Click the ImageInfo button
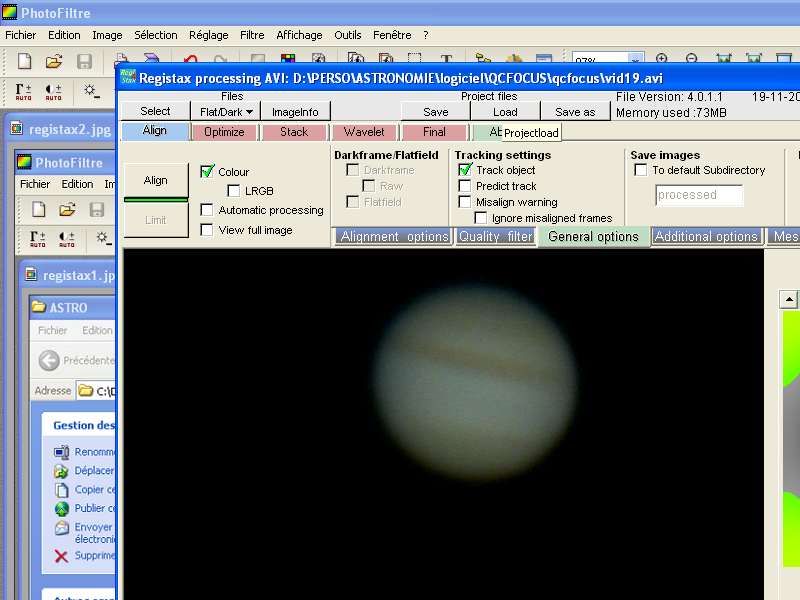Image resolution: width=800 pixels, height=600 pixels. (x=295, y=112)
